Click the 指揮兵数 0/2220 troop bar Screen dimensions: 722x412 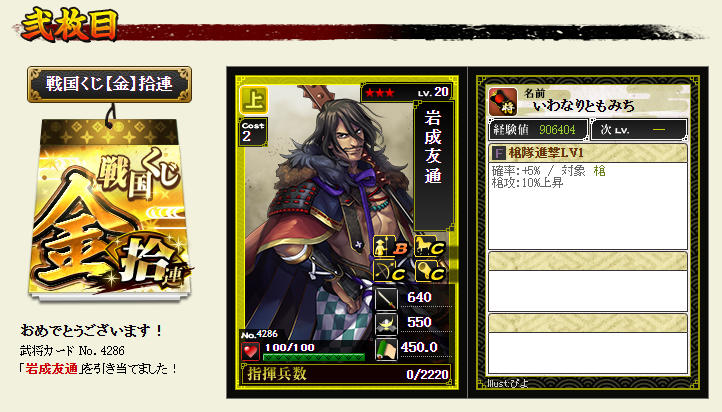pos(346,374)
